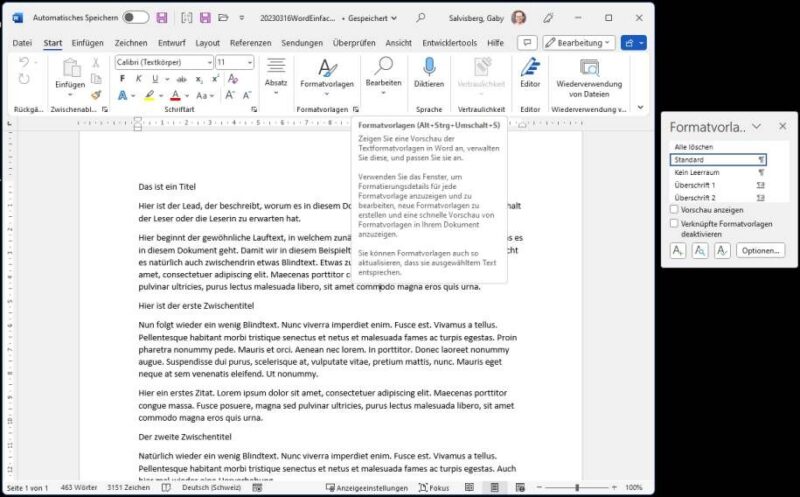This screenshot has width=800, height=497.
Task: Click the Format Painter brush icon
Action: tap(96, 96)
